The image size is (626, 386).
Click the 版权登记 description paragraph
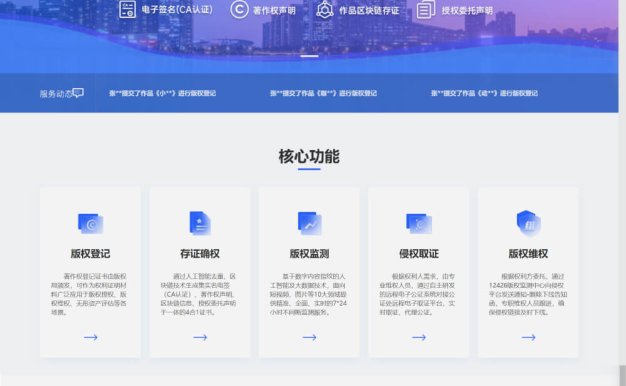89,294
